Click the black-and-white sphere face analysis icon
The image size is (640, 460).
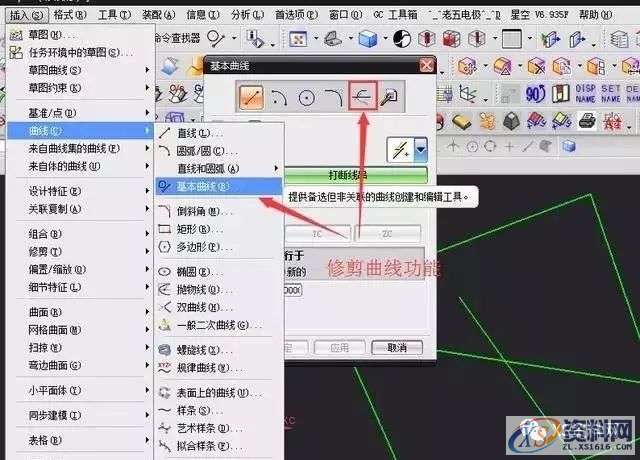tap(402, 39)
